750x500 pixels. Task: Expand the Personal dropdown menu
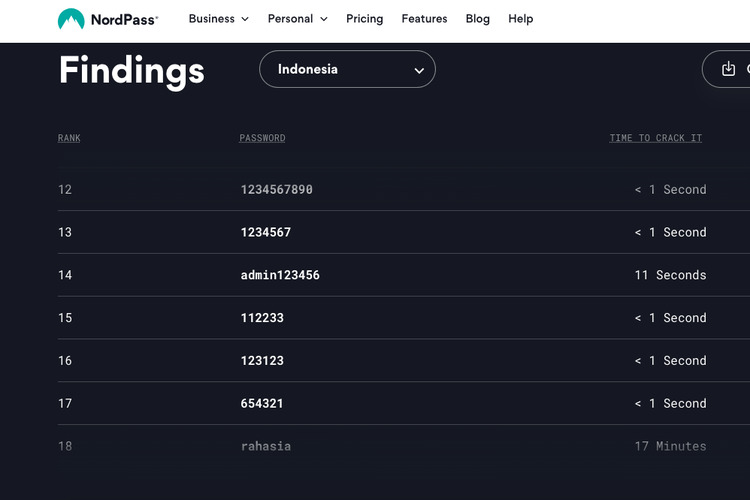(x=297, y=19)
